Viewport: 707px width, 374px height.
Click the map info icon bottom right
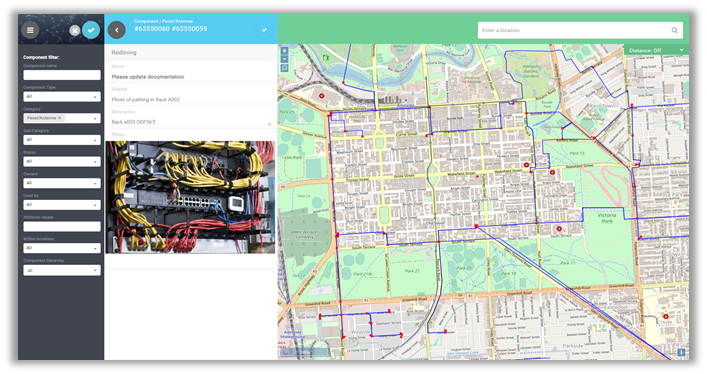click(681, 352)
